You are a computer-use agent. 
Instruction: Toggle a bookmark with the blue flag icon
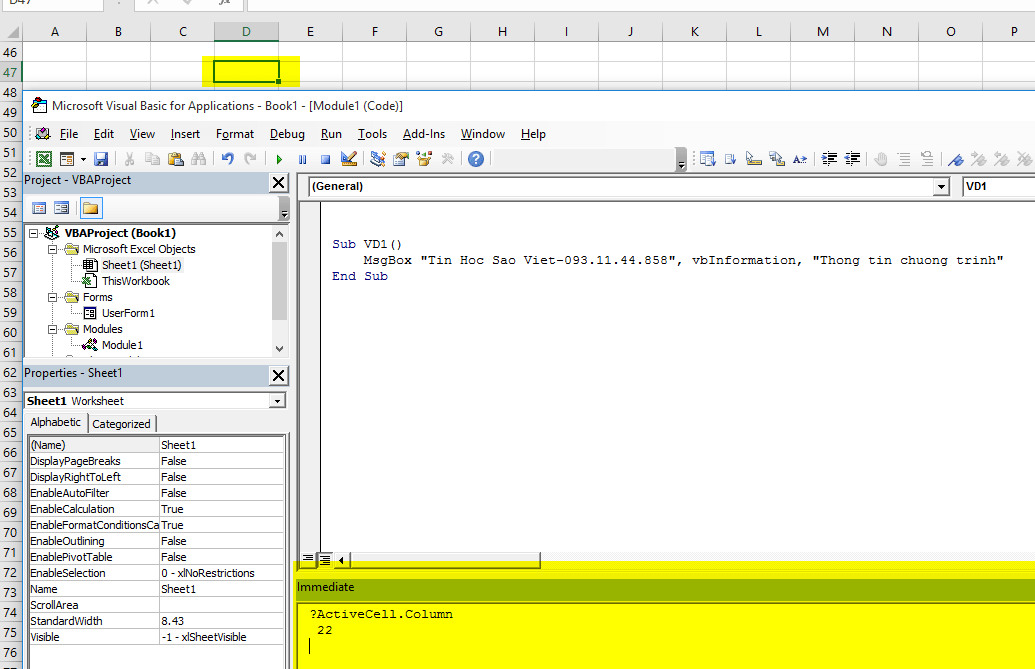(x=956, y=159)
